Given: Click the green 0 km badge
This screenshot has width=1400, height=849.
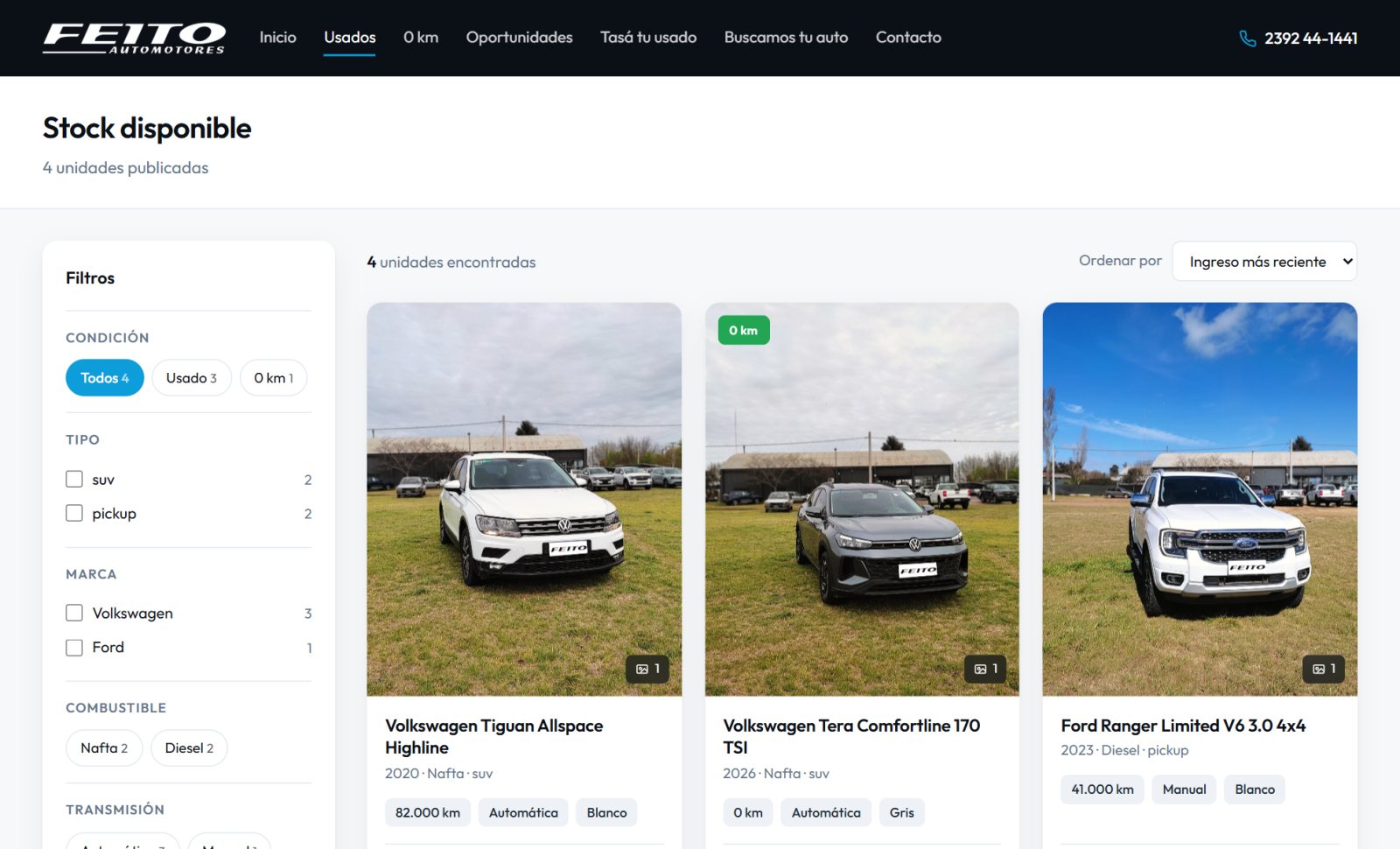Looking at the screenshot, I should (744, 330).
